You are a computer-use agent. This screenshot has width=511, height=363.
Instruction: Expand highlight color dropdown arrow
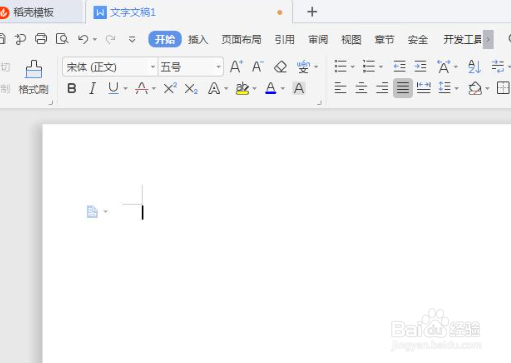point(254,89)
